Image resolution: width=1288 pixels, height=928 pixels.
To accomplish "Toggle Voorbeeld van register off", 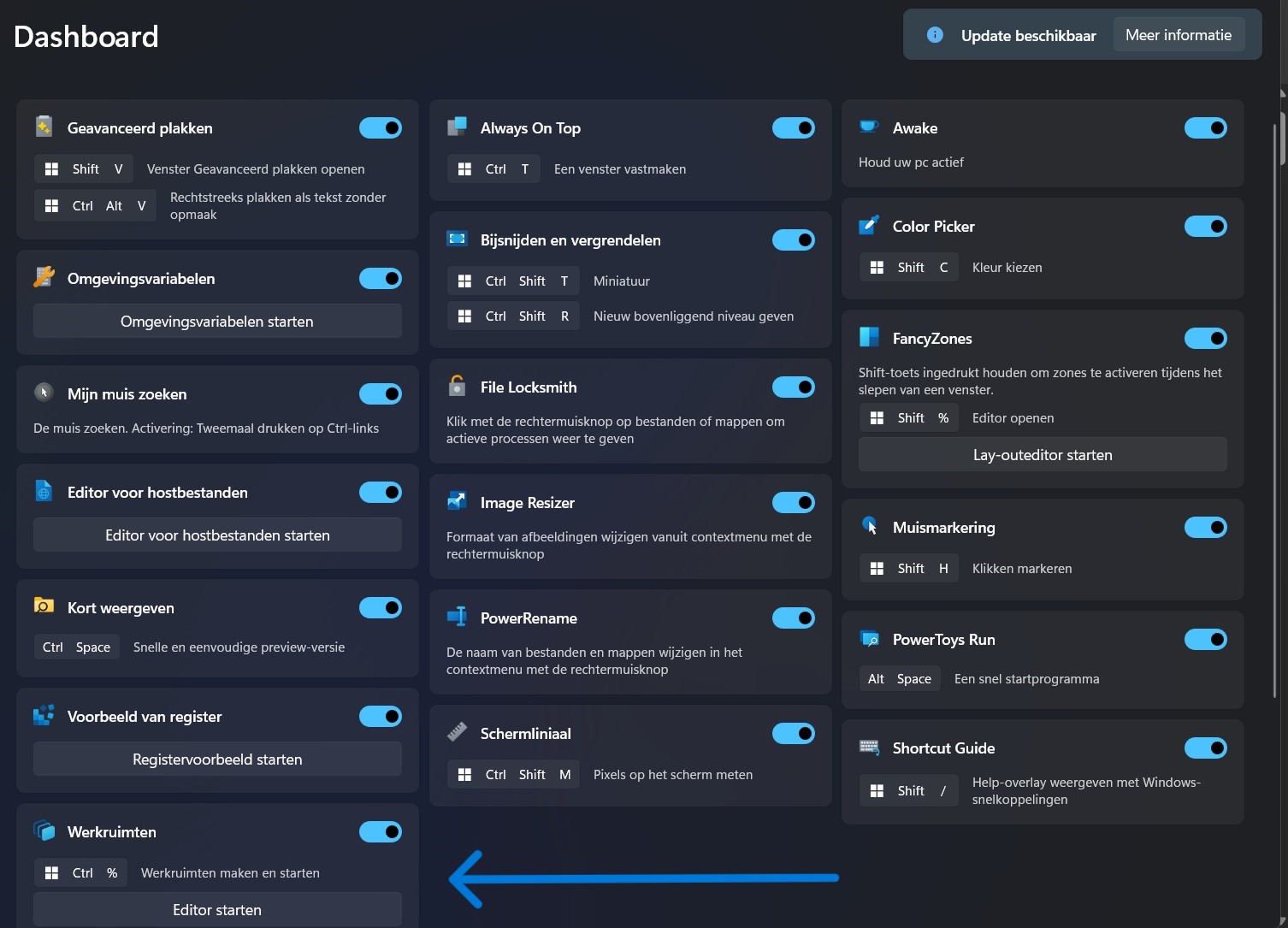I will point(381,716).
